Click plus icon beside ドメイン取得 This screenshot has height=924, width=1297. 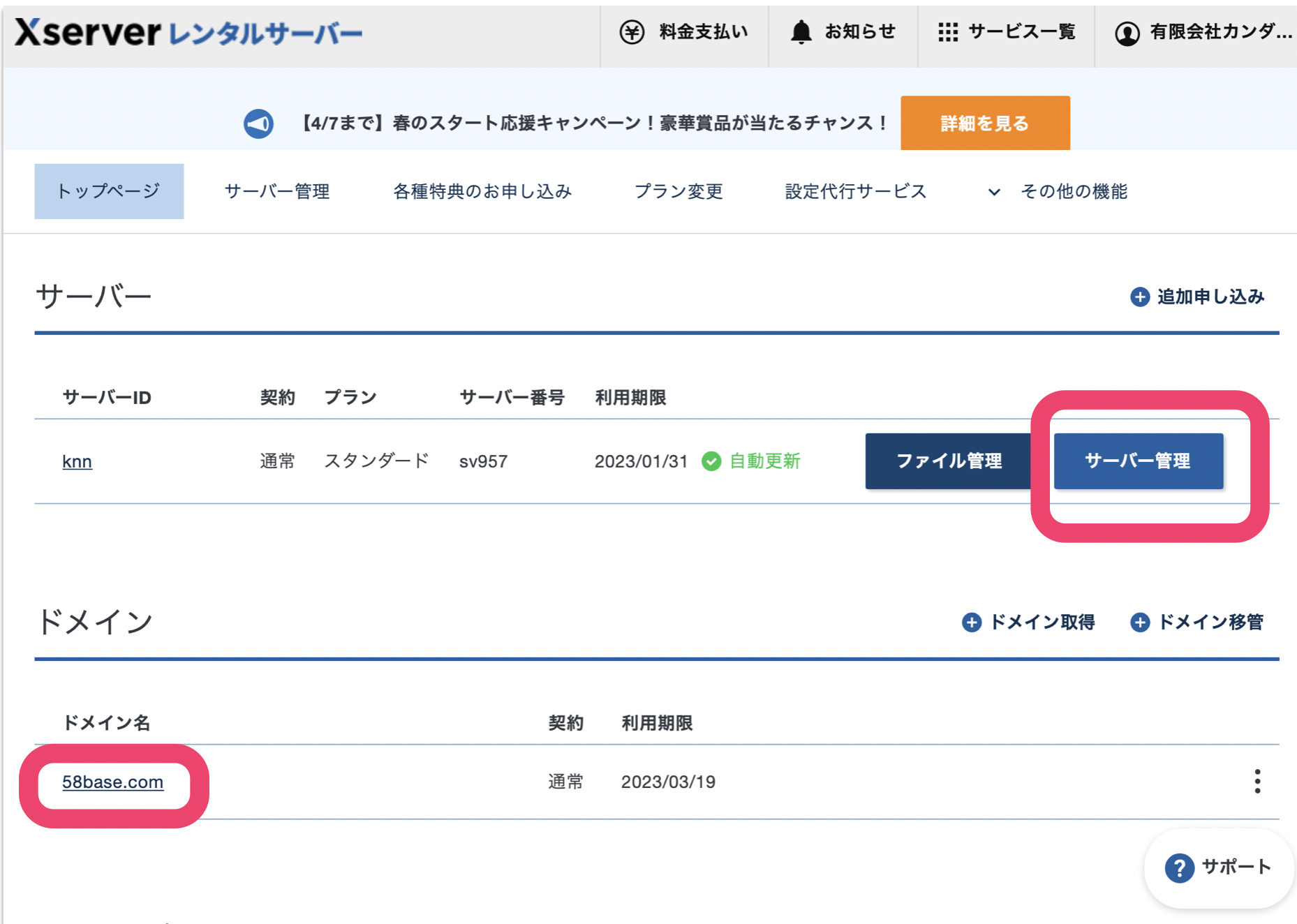point(971,622)
